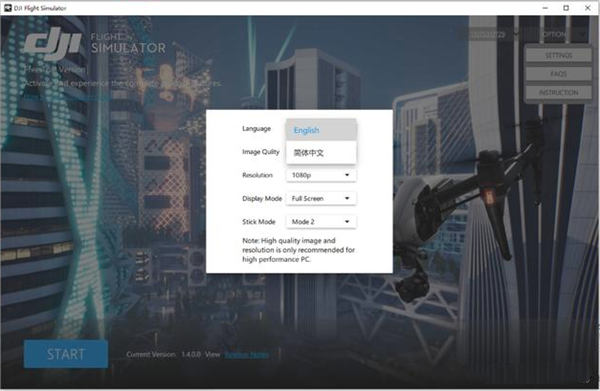Click the DJI logo in the header
Image resolution: width=600 pixels, height=391 pixels.
pos(53,44)
